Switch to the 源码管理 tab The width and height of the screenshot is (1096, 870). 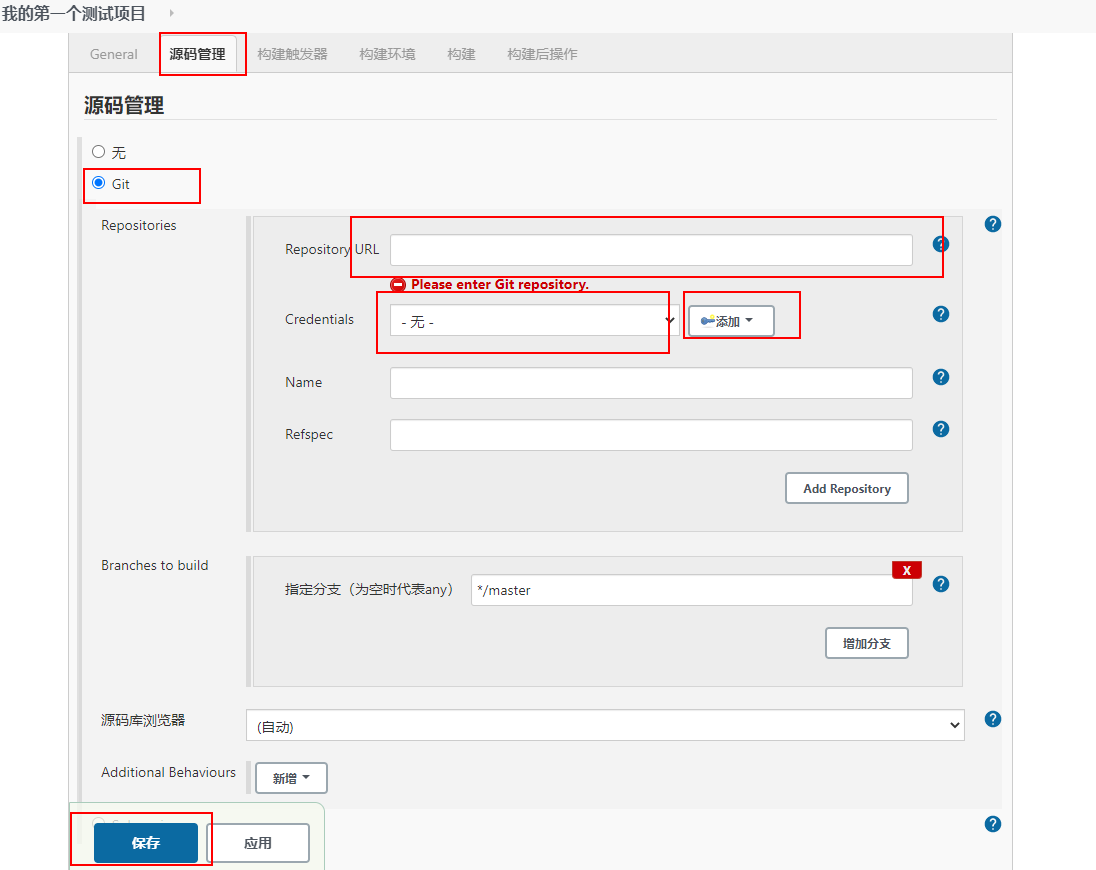tap(197, 54)
